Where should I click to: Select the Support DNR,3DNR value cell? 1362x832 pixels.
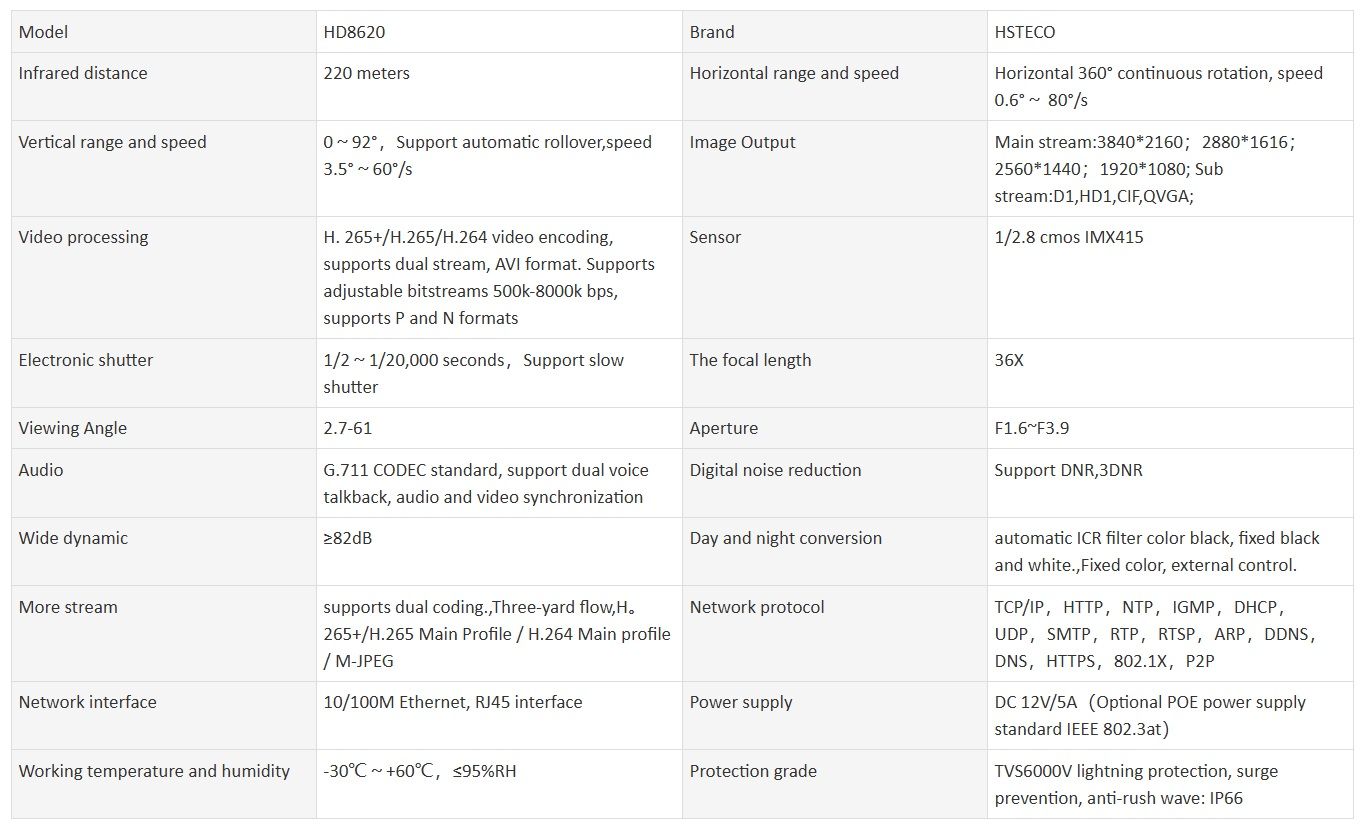click(1169, 483)
